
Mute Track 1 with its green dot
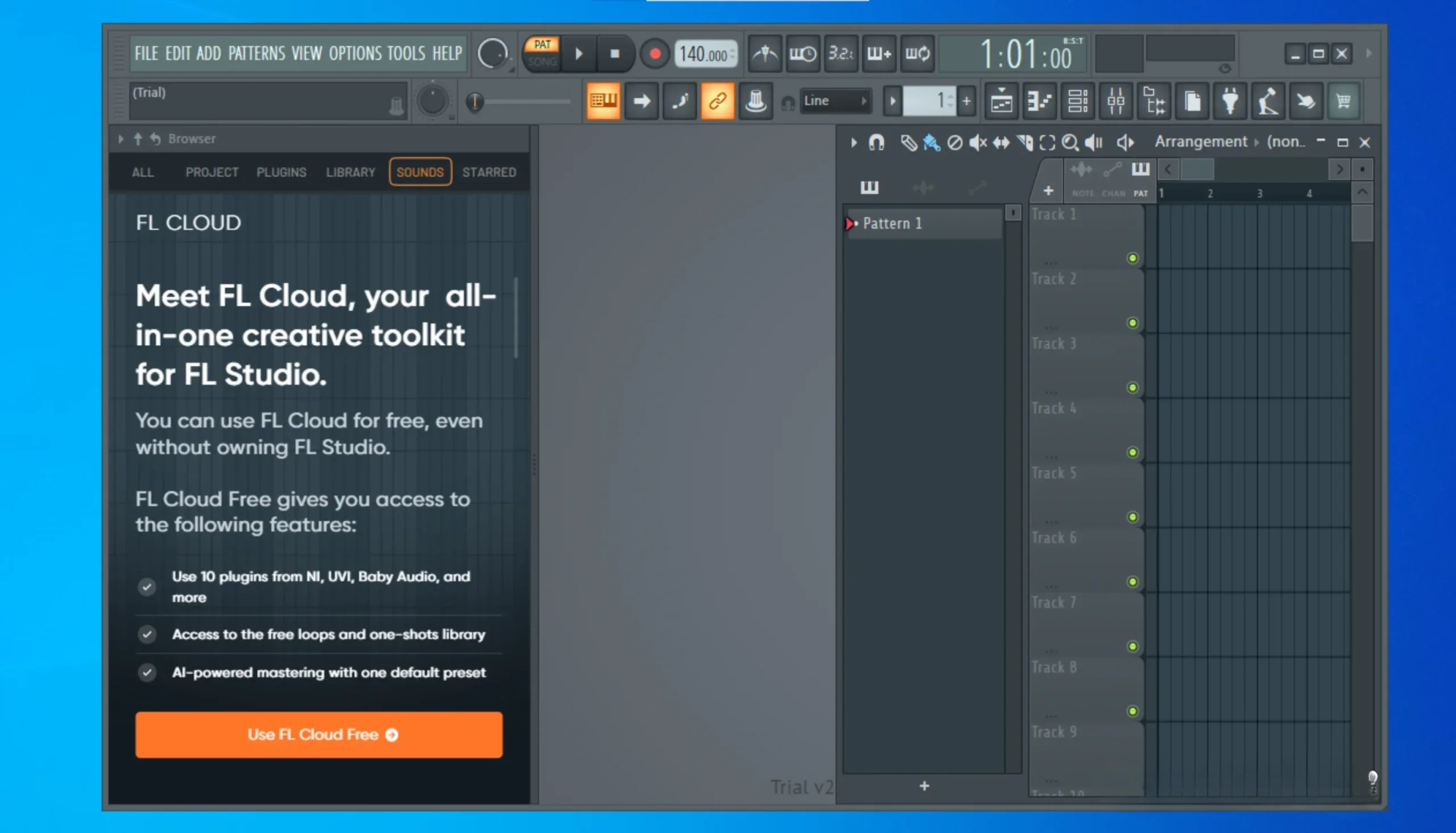click(x=1132, y=258)
